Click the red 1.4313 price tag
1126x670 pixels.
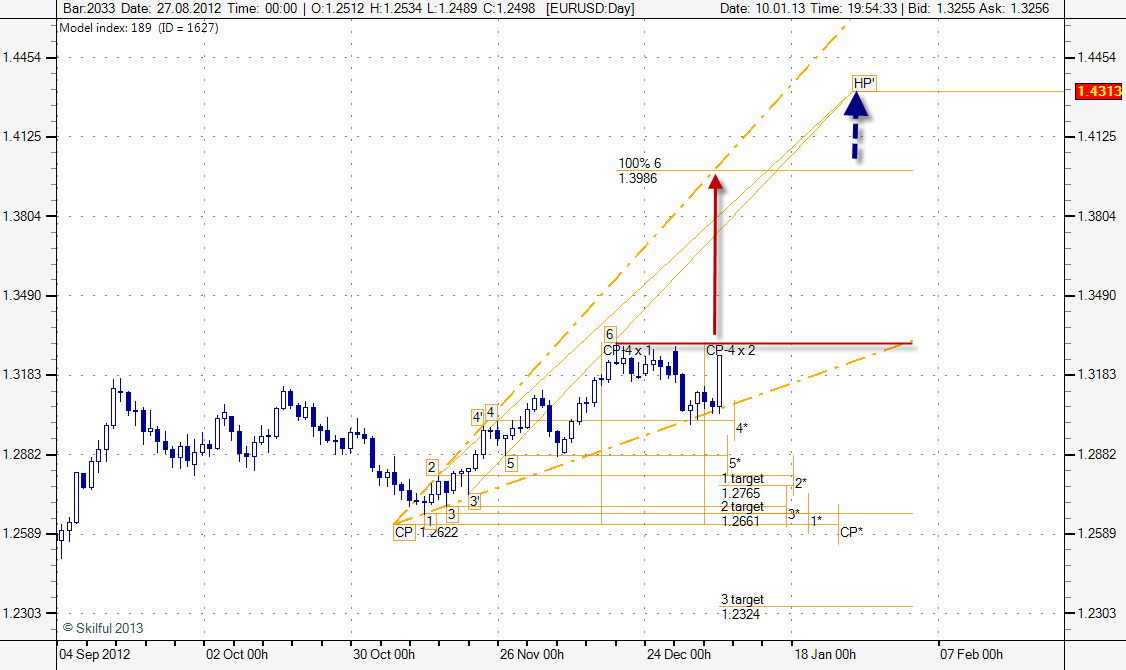(x=1099, y=91)
